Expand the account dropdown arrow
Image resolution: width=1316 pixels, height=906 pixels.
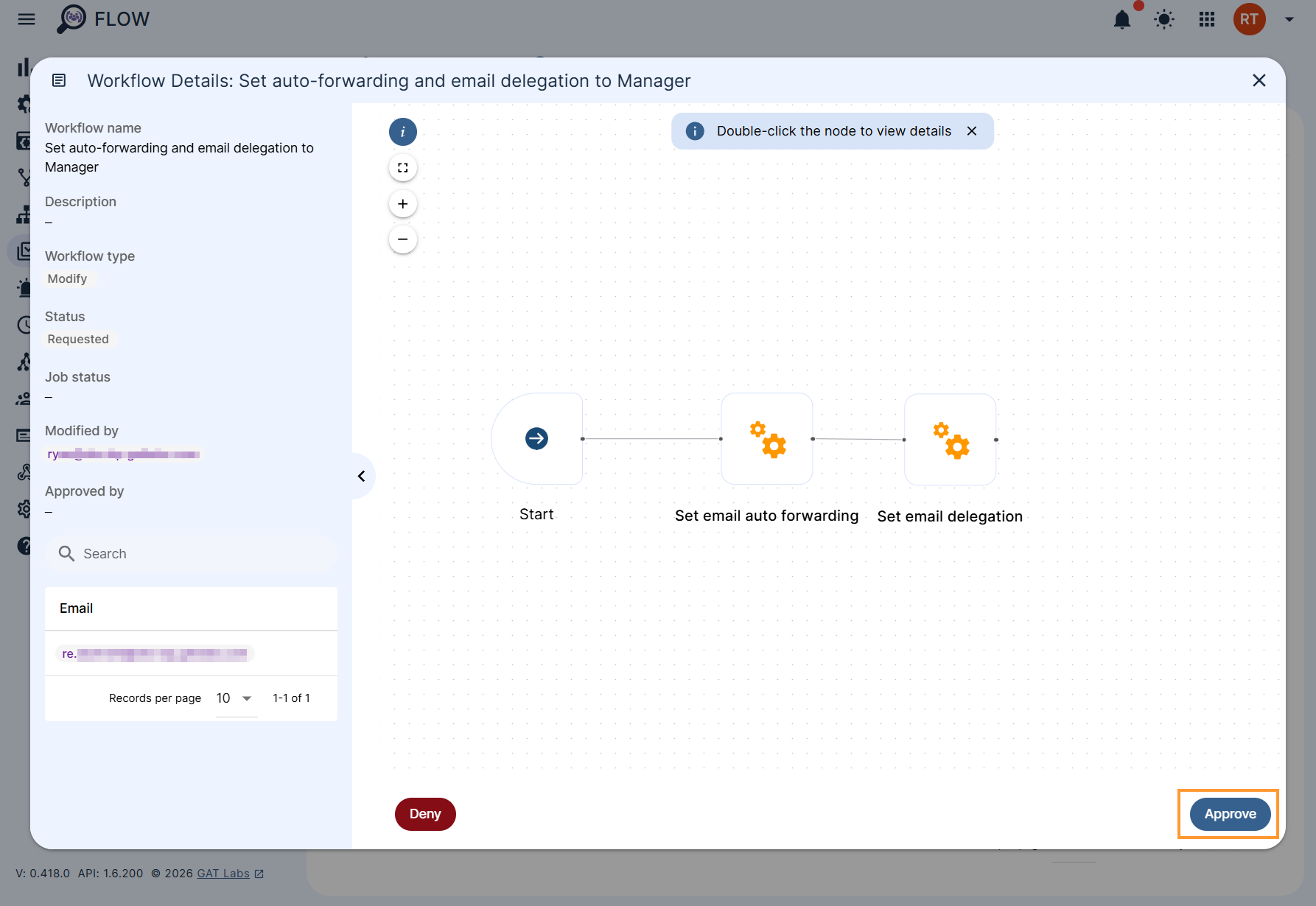pyautogui.click(x=1289, y=20)
